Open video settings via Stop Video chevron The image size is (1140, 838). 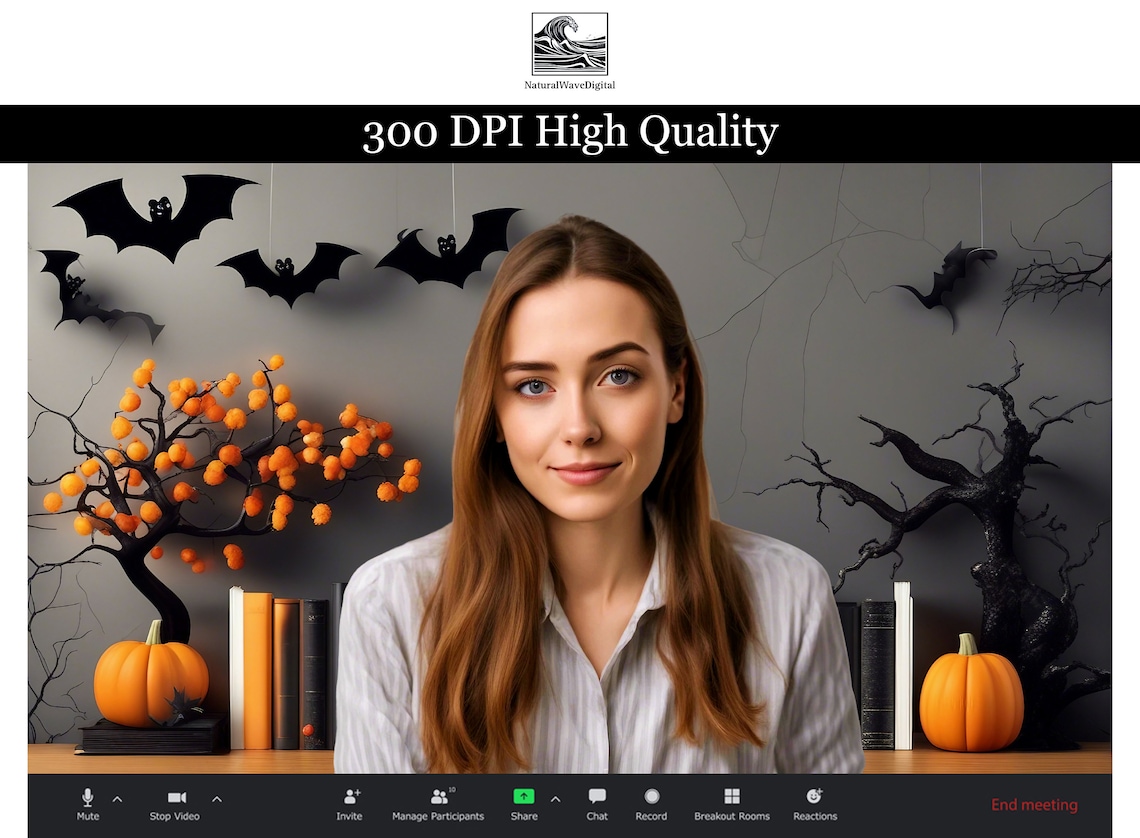tap(217, 799)
